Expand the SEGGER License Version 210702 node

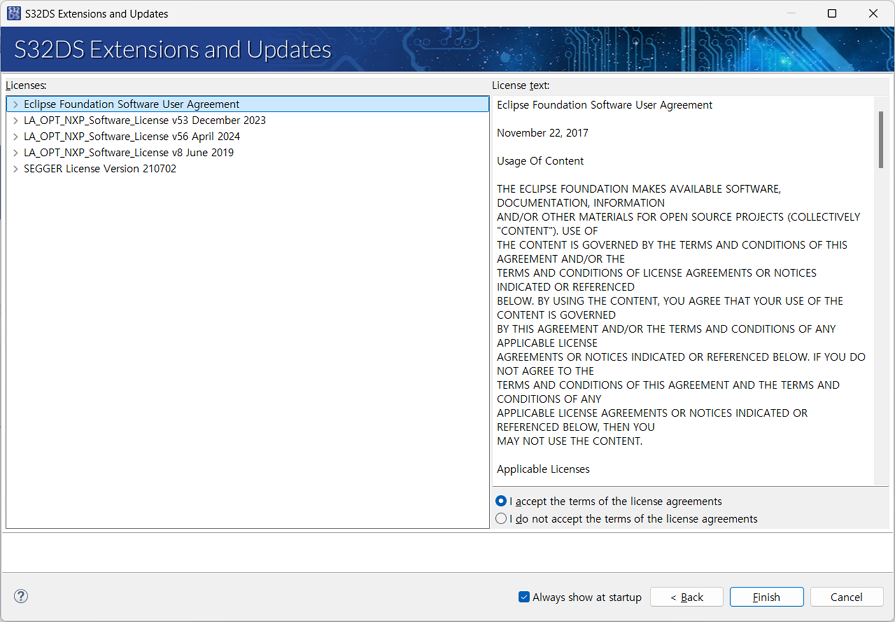pyautogui.click(x=15, y=169)
